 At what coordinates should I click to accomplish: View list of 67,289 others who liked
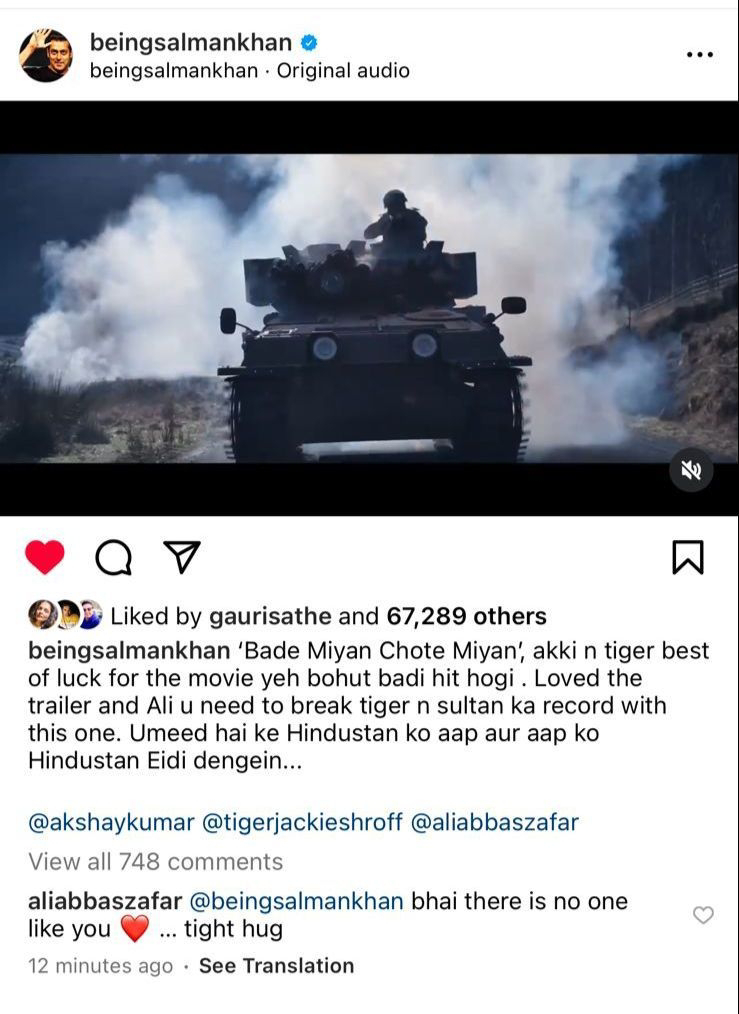[x=466, y=616]
